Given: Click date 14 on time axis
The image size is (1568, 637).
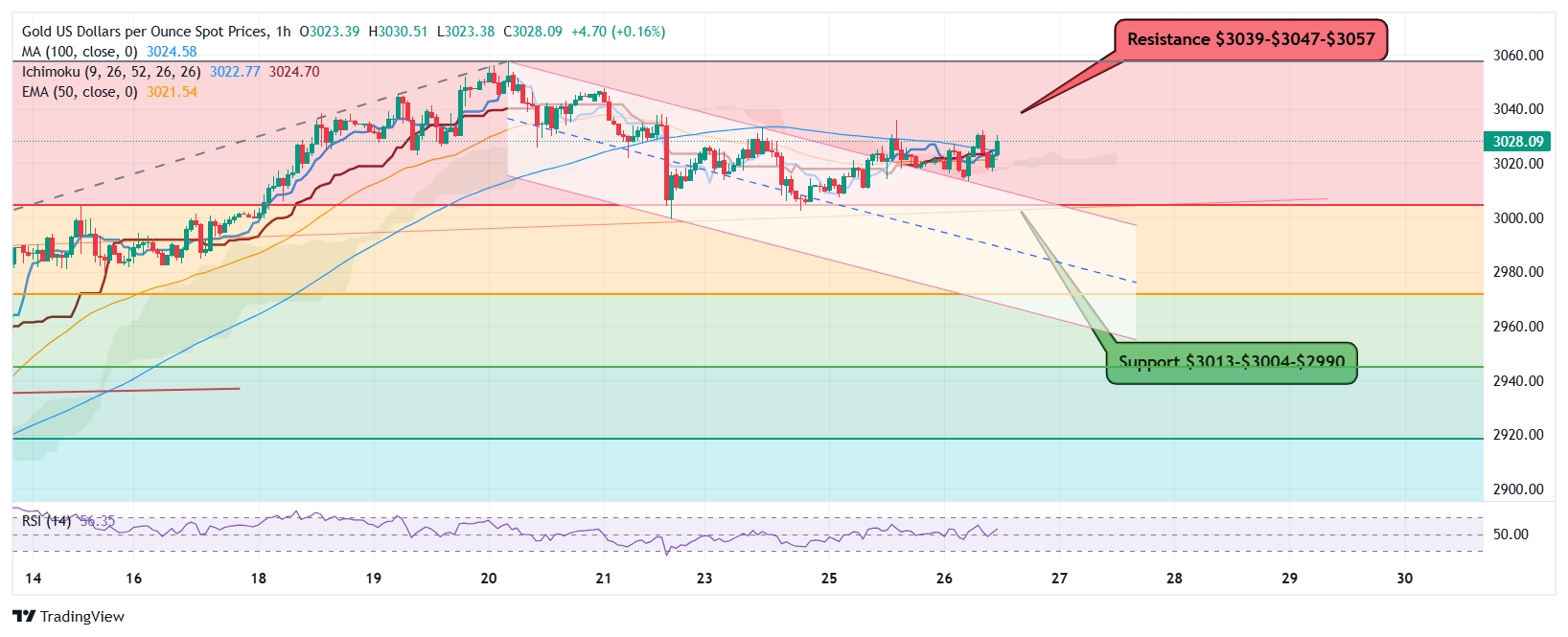Looking at the screenshot, I should (x=33, y=579).
